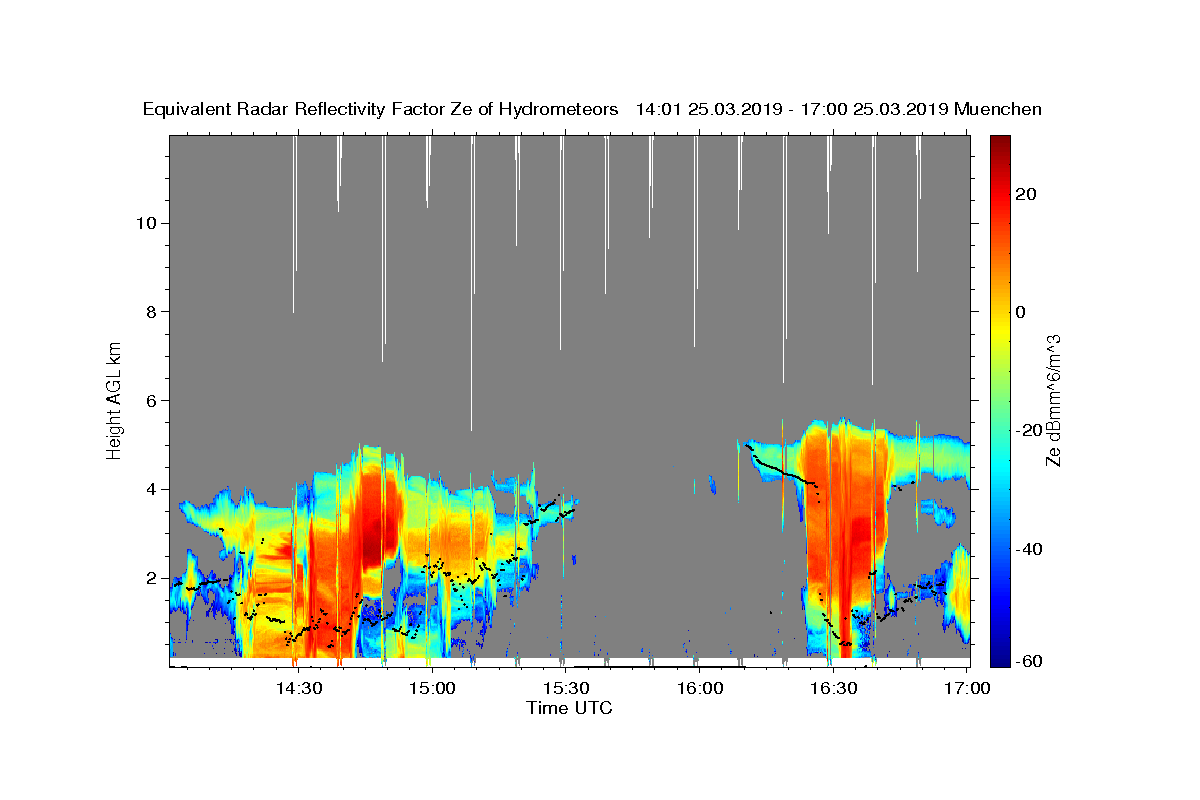Click the colorbar label '-40'

tap(1028, 549)
